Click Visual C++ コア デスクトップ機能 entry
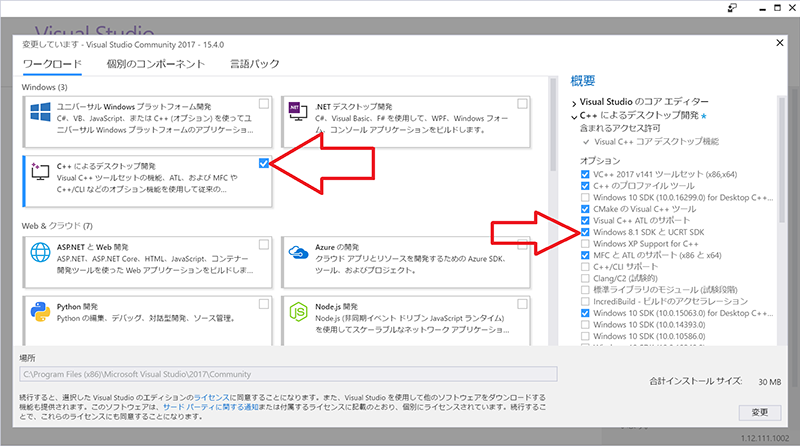 click(657, 141)
